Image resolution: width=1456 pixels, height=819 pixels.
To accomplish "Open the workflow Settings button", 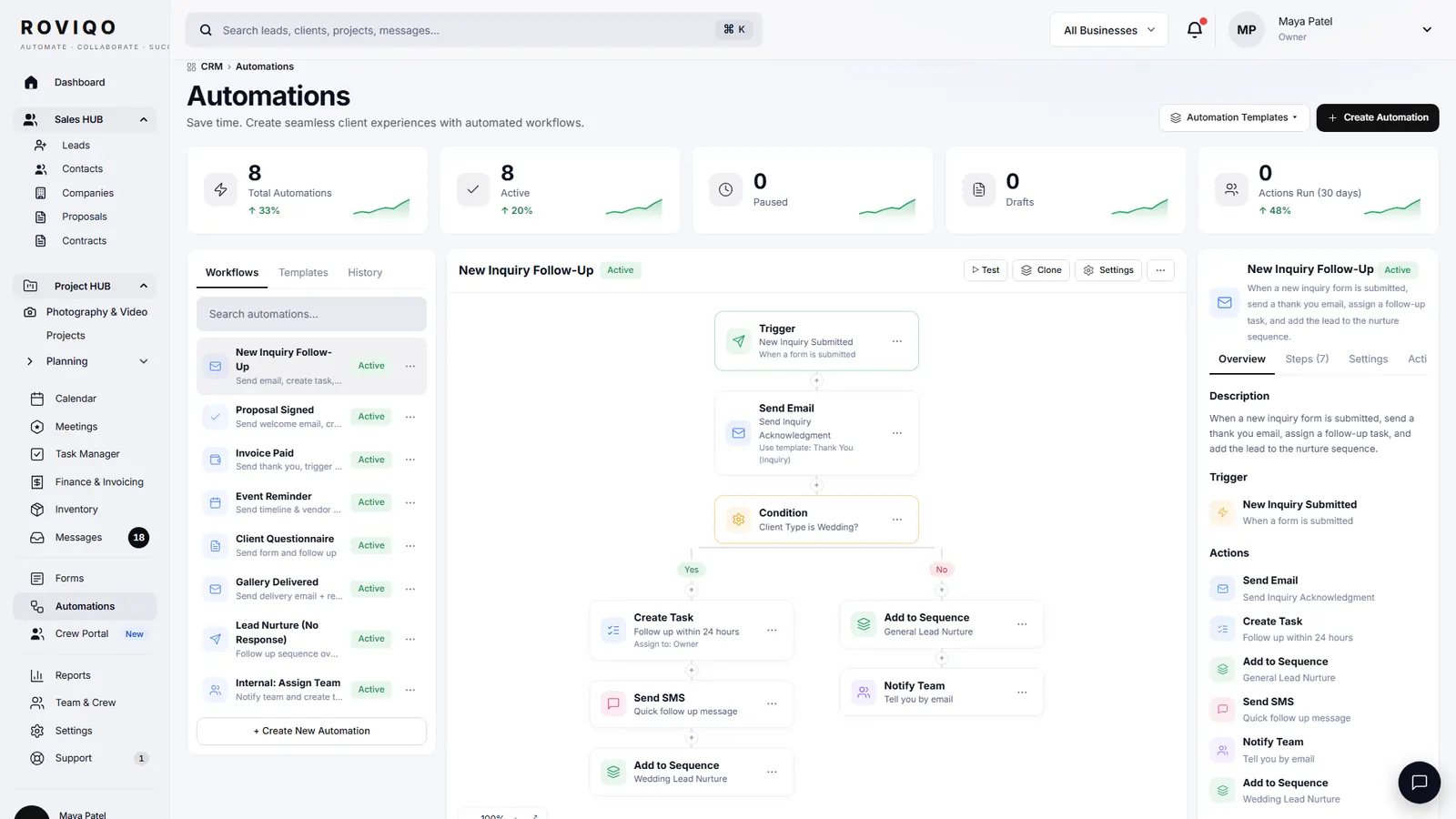I will pos(1108,270).
